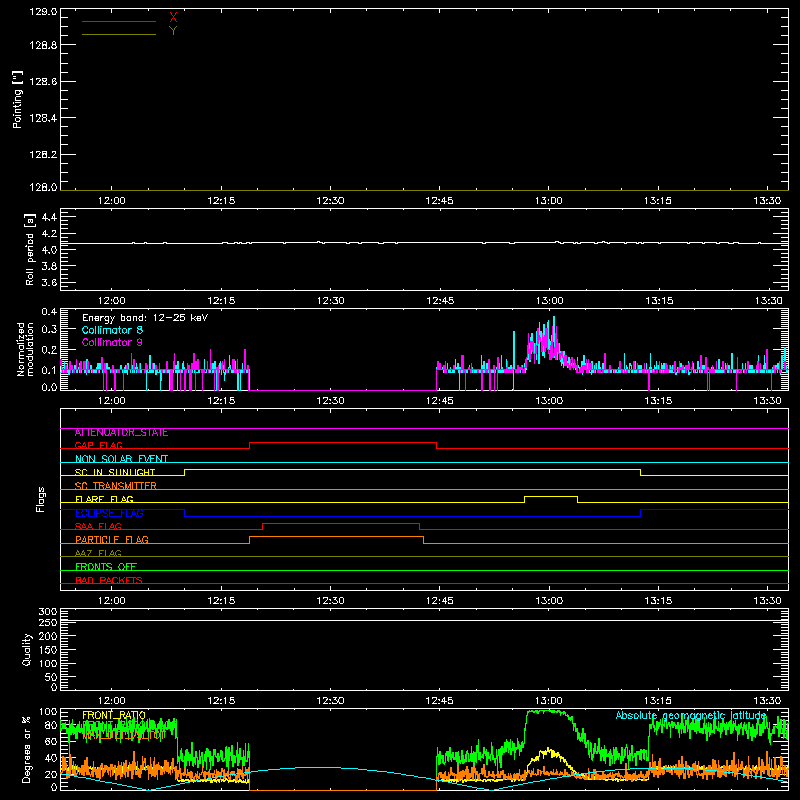Click the FRONTS_OFF flag label

click(106, 567)
